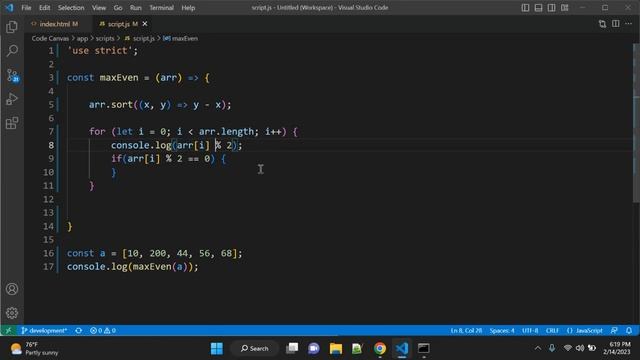Open notifications bell in status bar
The image size is (640, 360).
[x=629, y=330]
